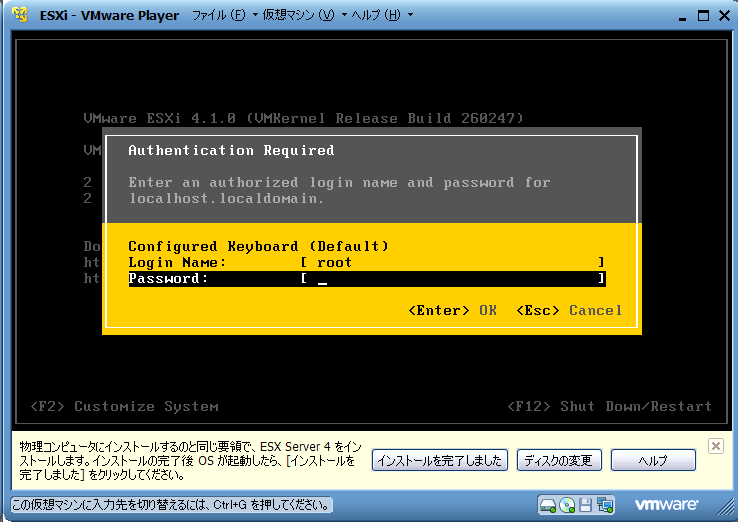
Task: Click the floppy drive status icon
Action: pos(585,506)
